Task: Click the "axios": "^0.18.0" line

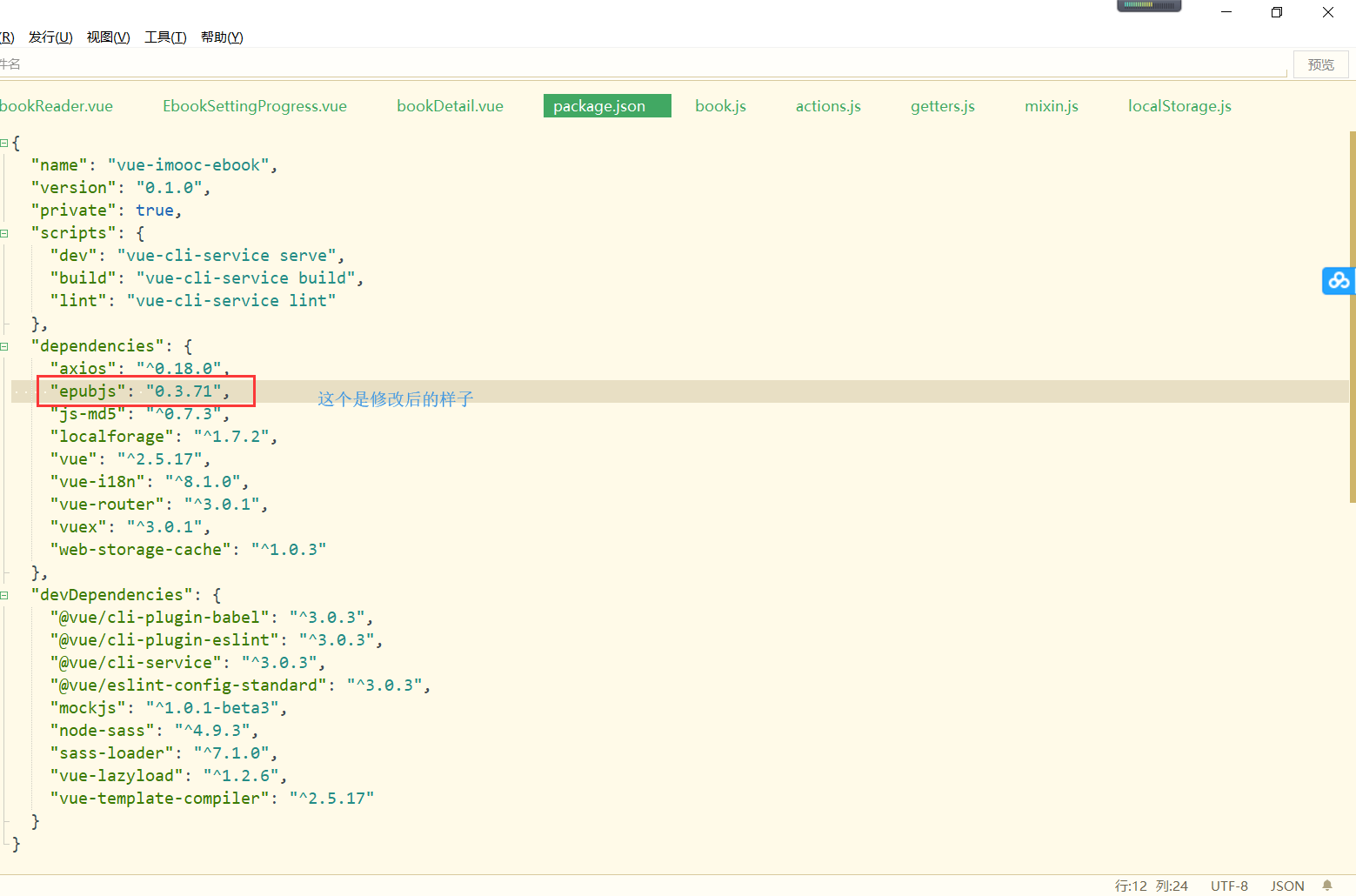Action: 140,369
